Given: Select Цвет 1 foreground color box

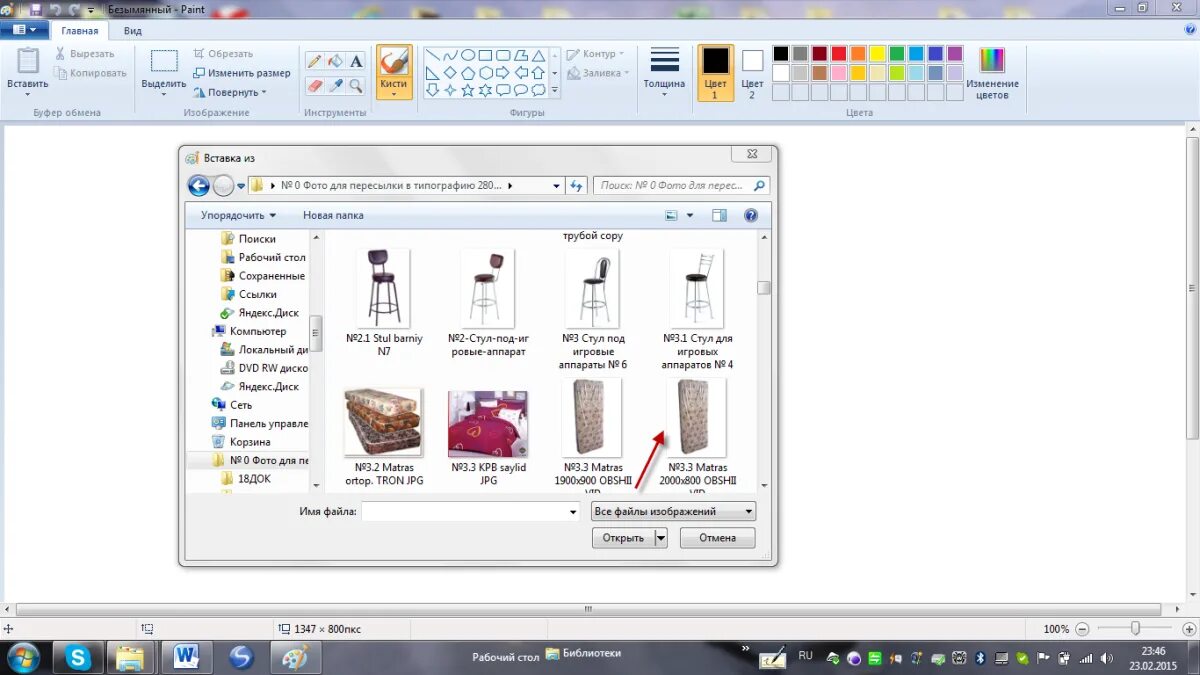Looking at the screenshot, I should click(x=715, y=72).
